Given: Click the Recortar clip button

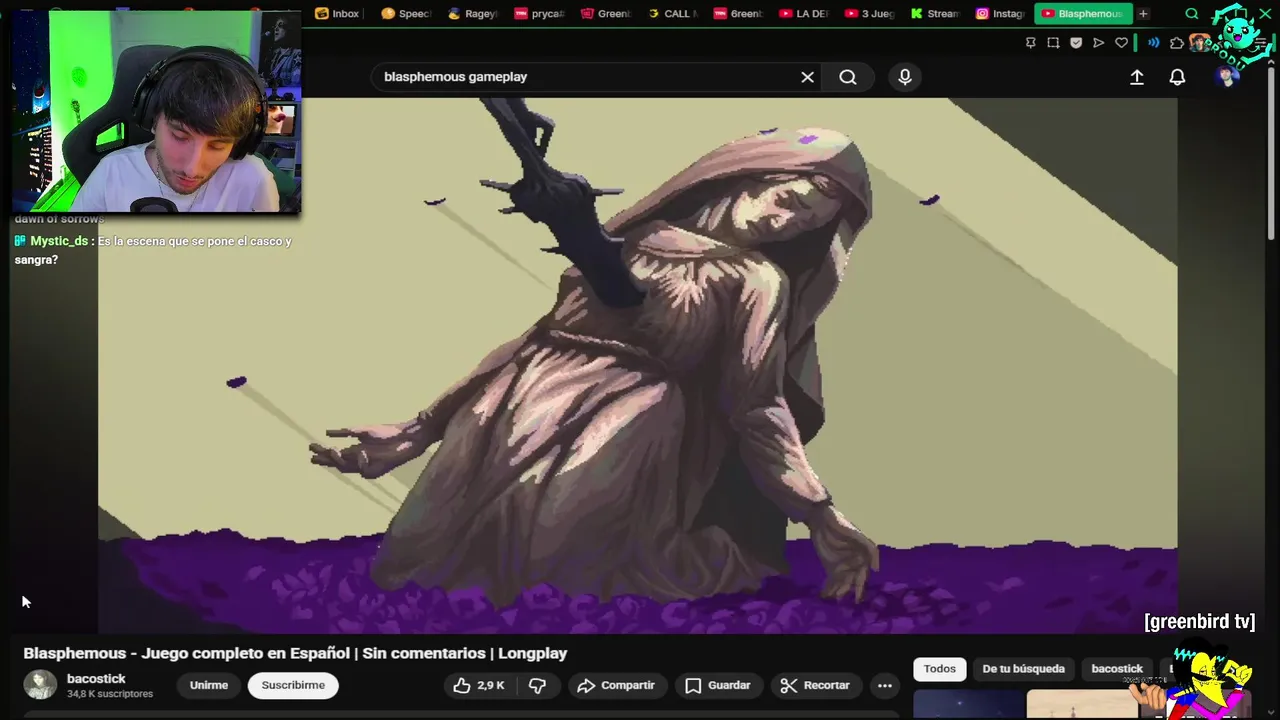Looking at the screenshot, I should (815, 685).
